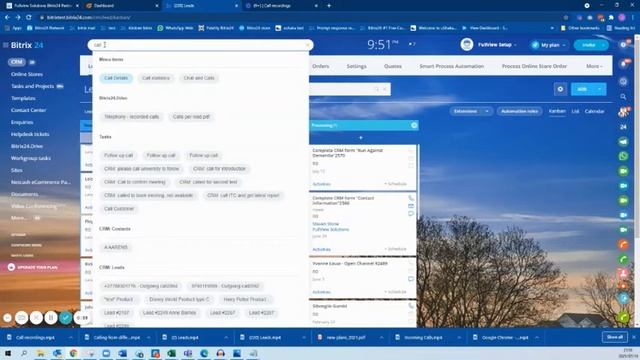This screenshot has width=640, height=360.
Task: Switch to the Dashboard browser tab
Action: pos(122,6)
